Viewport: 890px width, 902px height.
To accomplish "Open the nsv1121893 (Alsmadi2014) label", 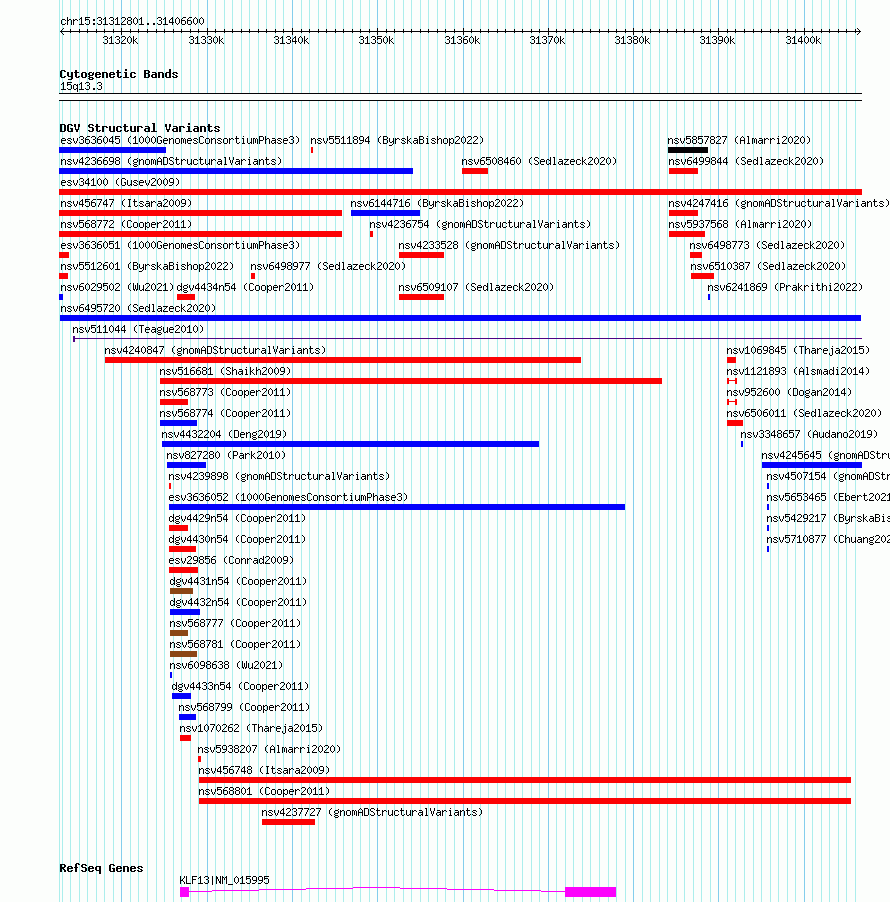I will click(798, 371).
